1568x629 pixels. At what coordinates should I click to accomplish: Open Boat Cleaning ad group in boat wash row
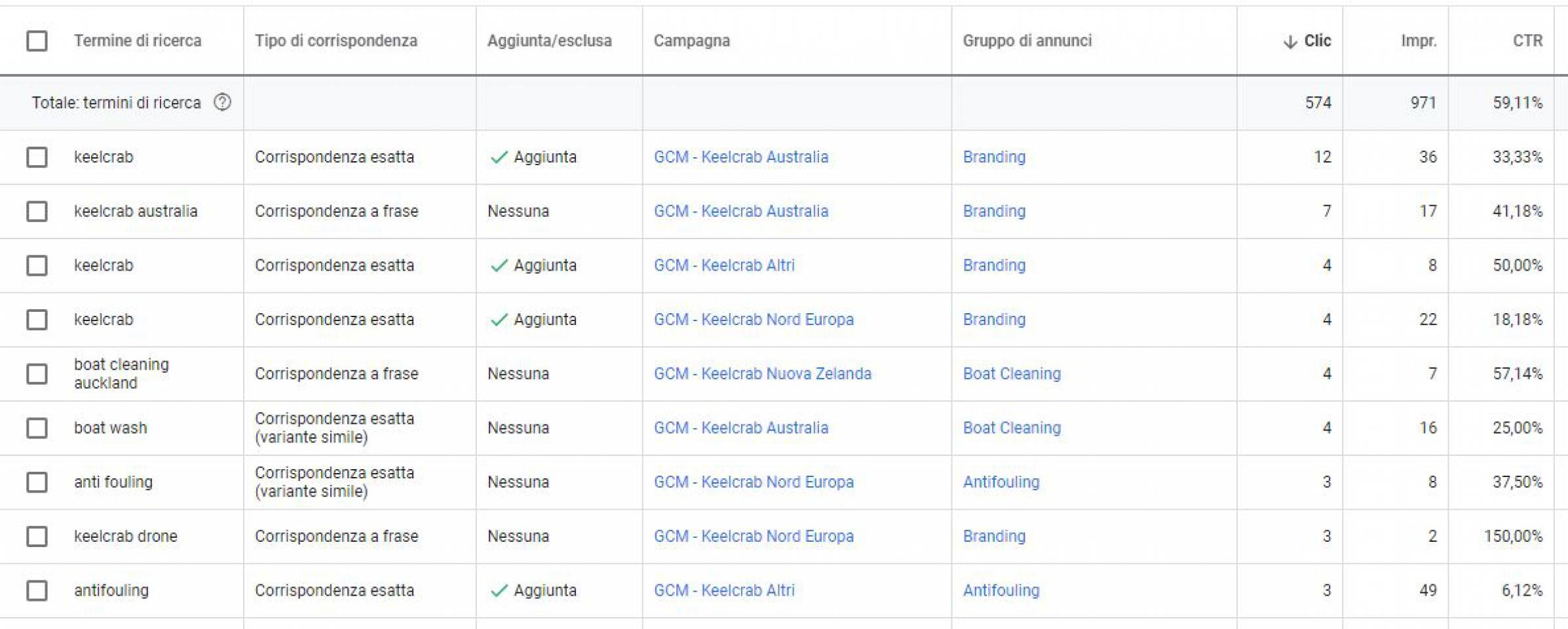point(1012,428)
